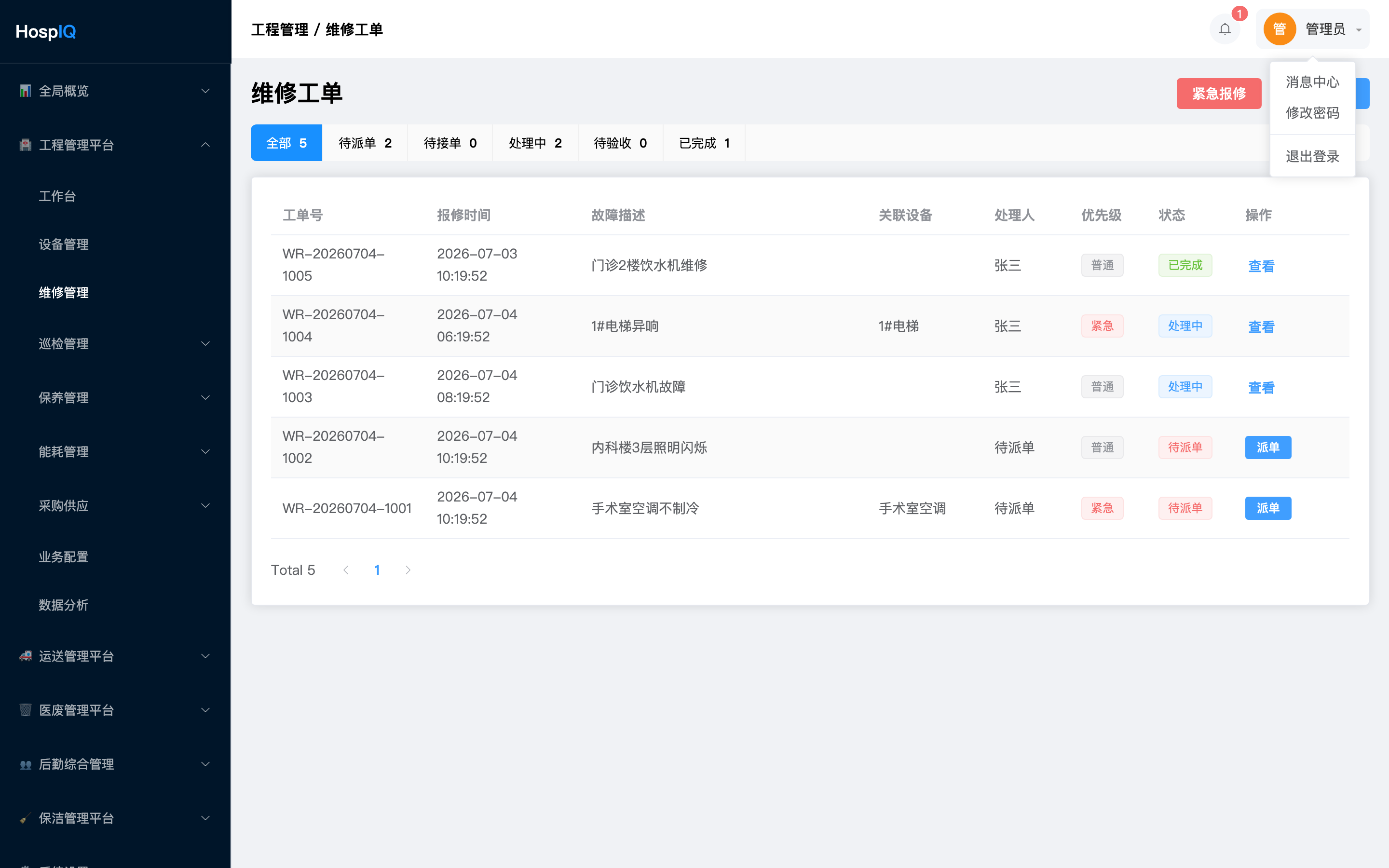
Task: Switch to the 已完成 1 tab
Action: 704,143
